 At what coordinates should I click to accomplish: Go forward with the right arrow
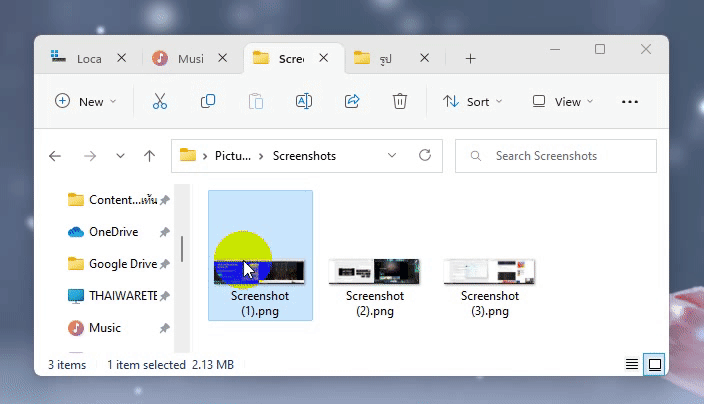(x=90, y=156)
